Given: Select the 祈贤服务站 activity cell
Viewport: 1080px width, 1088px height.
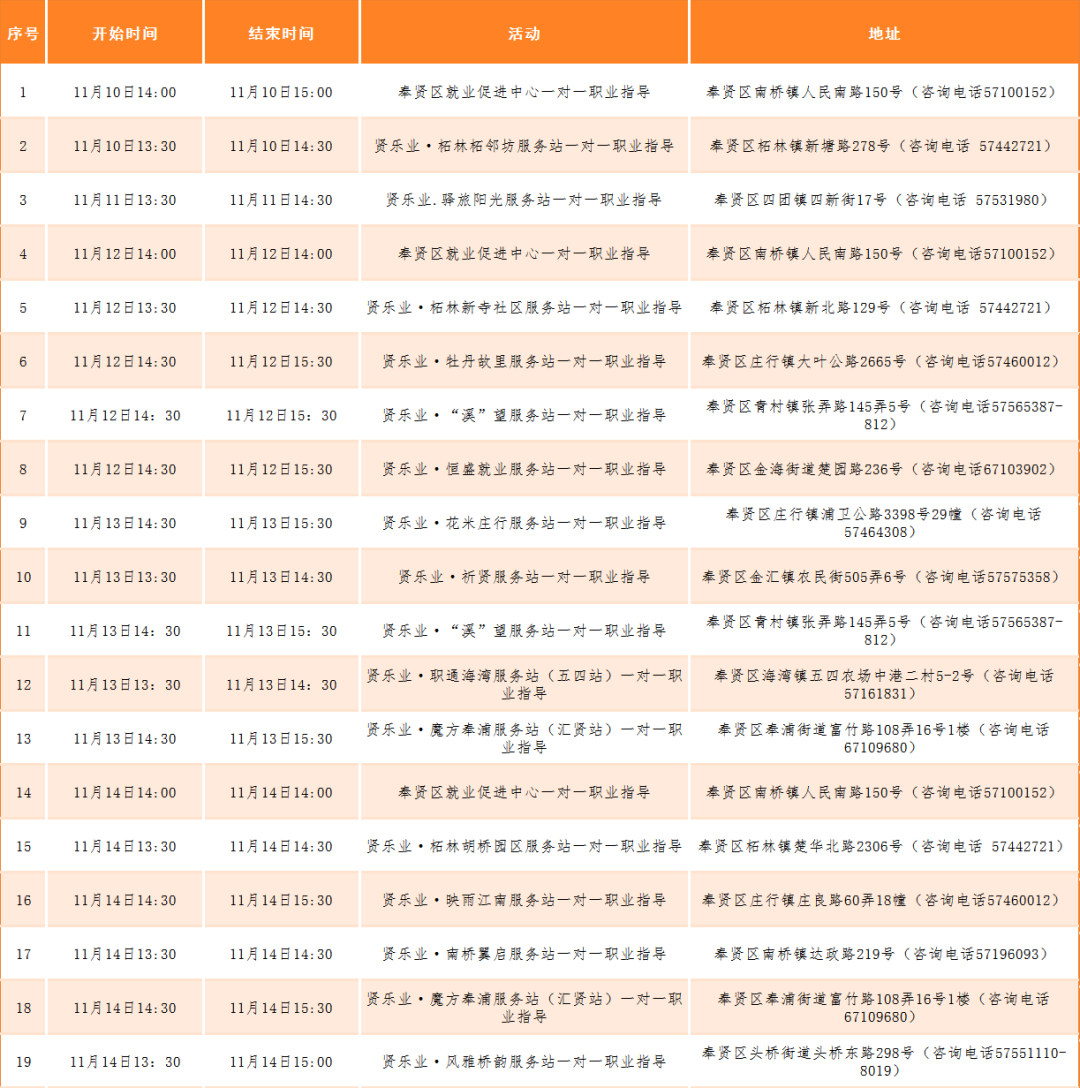Looking at the screenshot, I should point(524,578).
